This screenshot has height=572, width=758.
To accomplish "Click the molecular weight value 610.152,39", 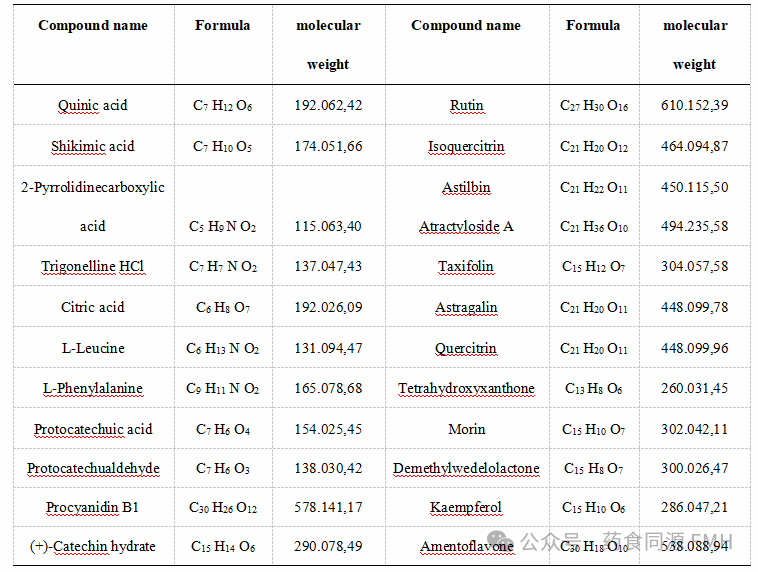I will point(694,105).
